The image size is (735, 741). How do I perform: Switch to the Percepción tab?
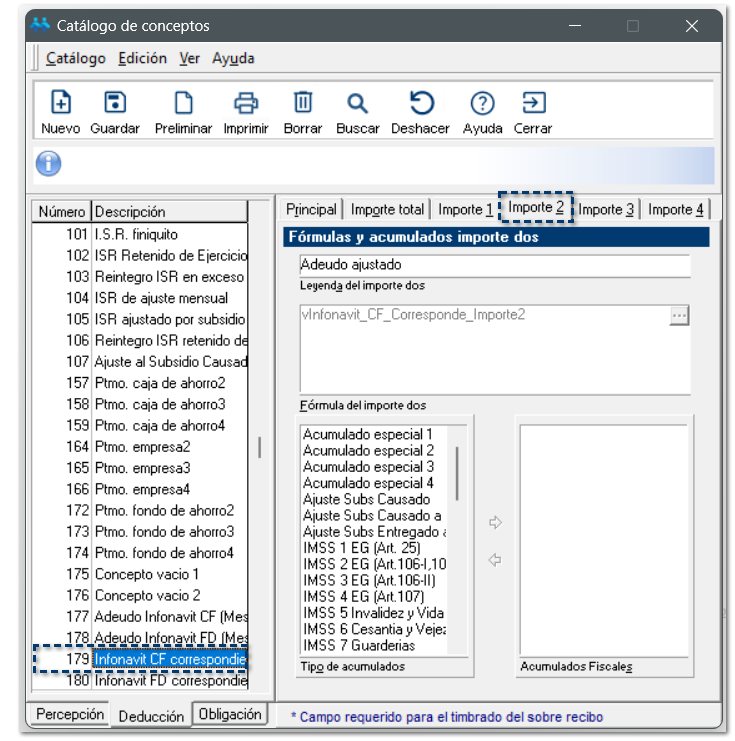(70, 715)
